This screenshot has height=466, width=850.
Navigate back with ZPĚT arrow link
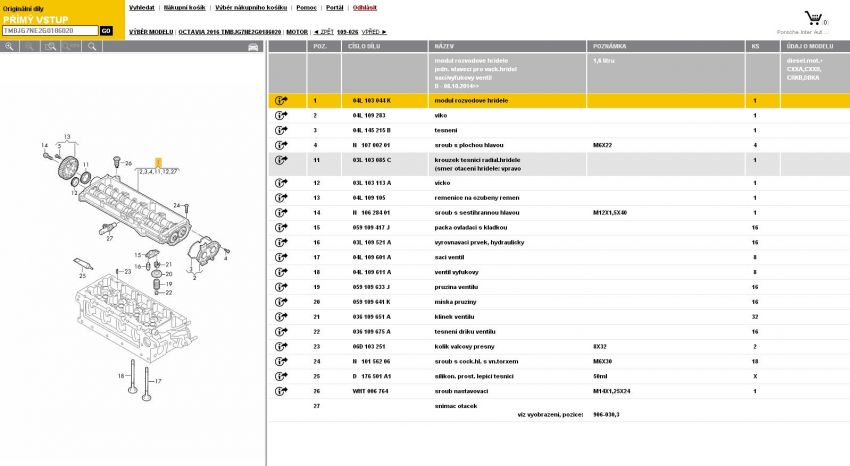coord(322,32)
